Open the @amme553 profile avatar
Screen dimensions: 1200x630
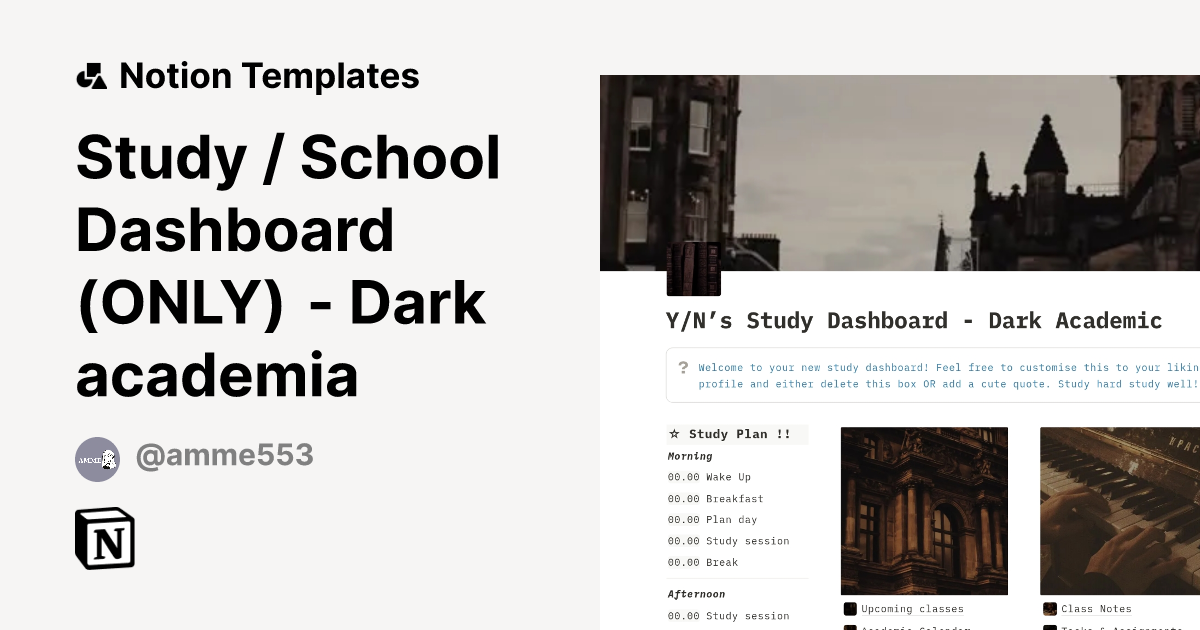point(97,459)
